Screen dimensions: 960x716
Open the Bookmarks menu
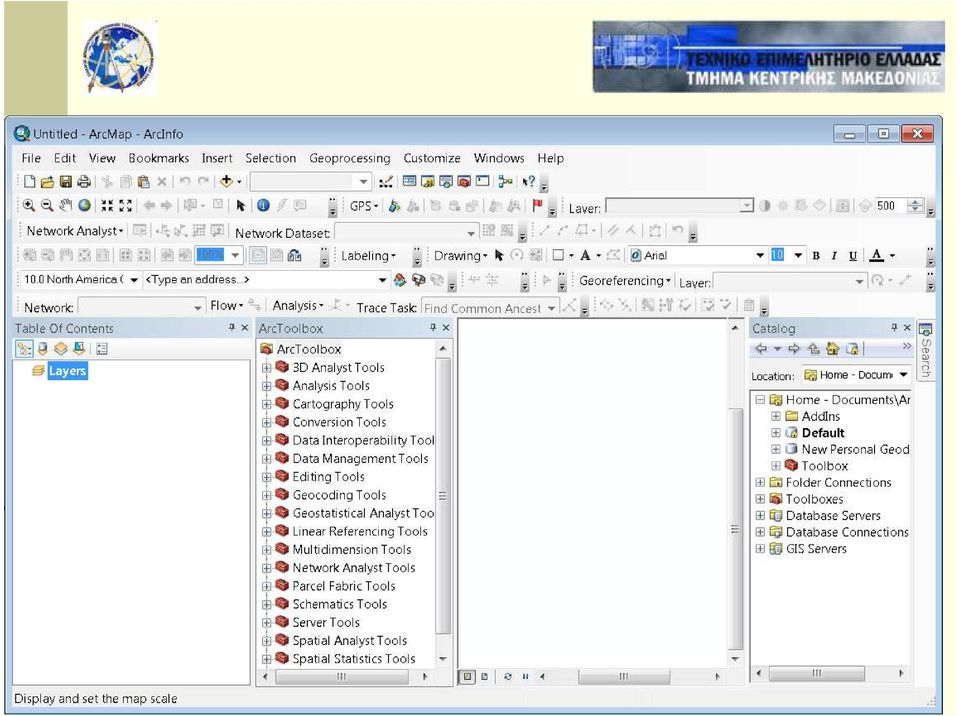(x=159, y=158)
